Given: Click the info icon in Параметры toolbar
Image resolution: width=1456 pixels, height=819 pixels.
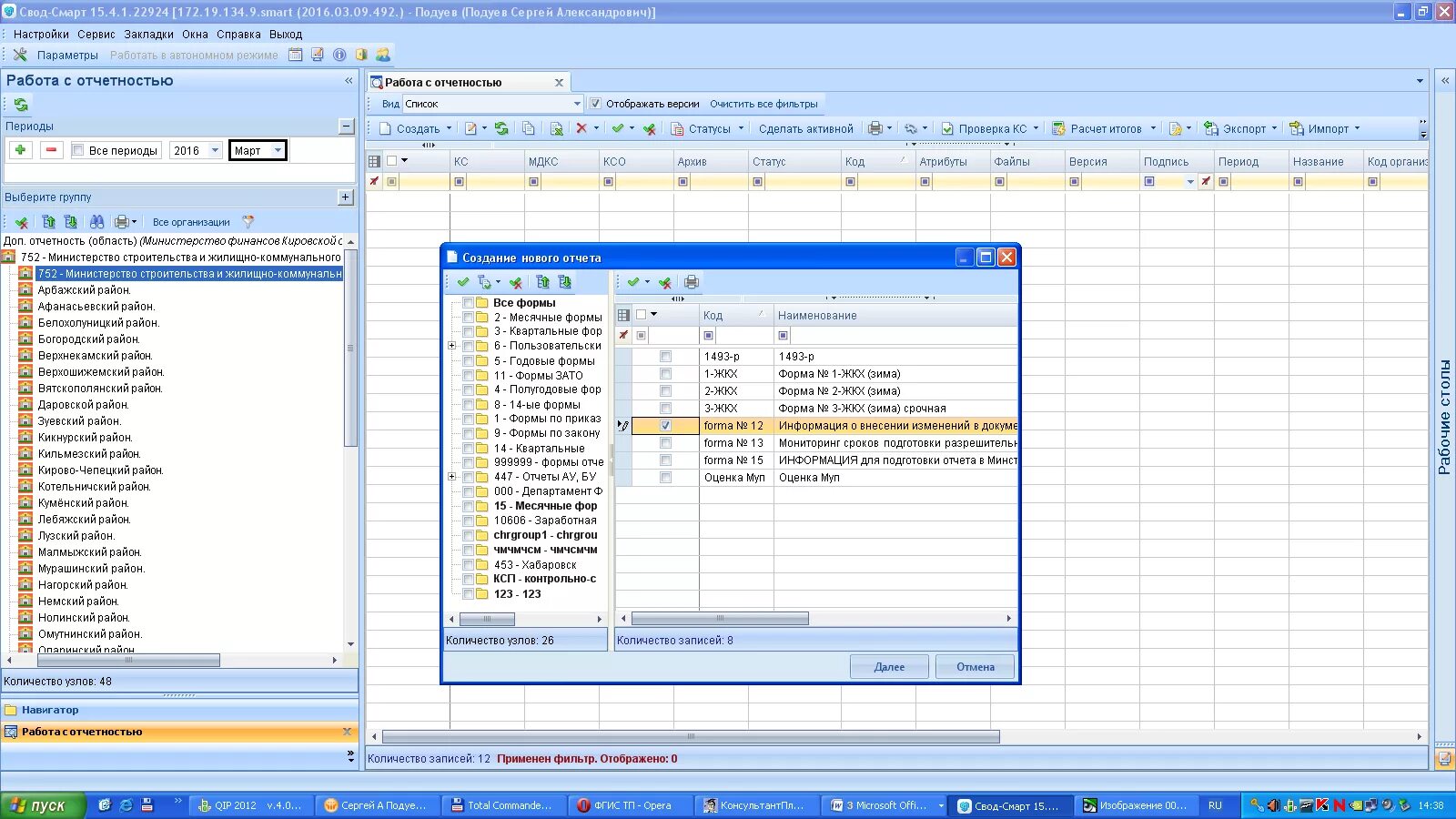Looking at the screenshot, I should [x=339, y=55].
